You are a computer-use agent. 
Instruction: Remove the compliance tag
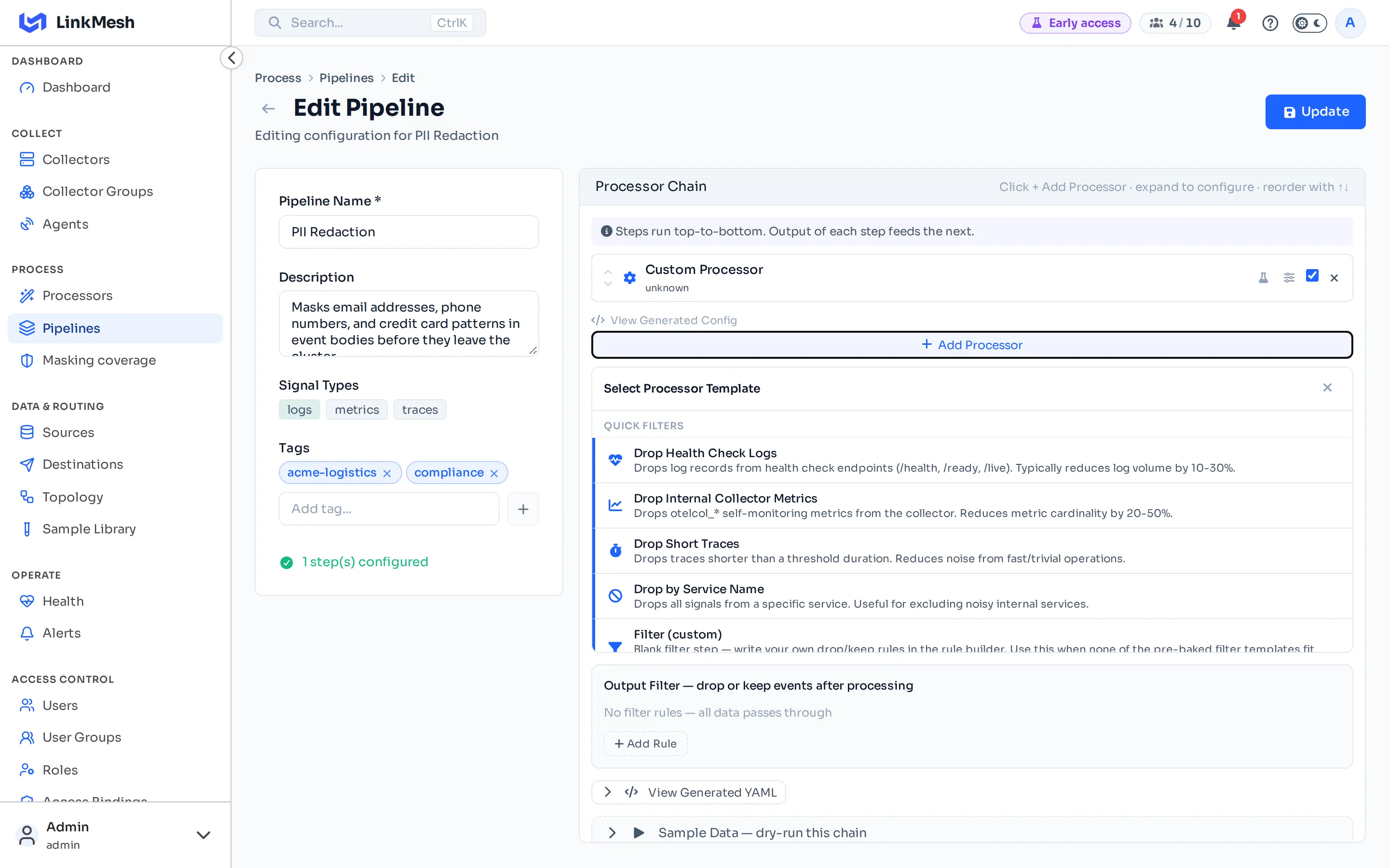pos(494,473)
